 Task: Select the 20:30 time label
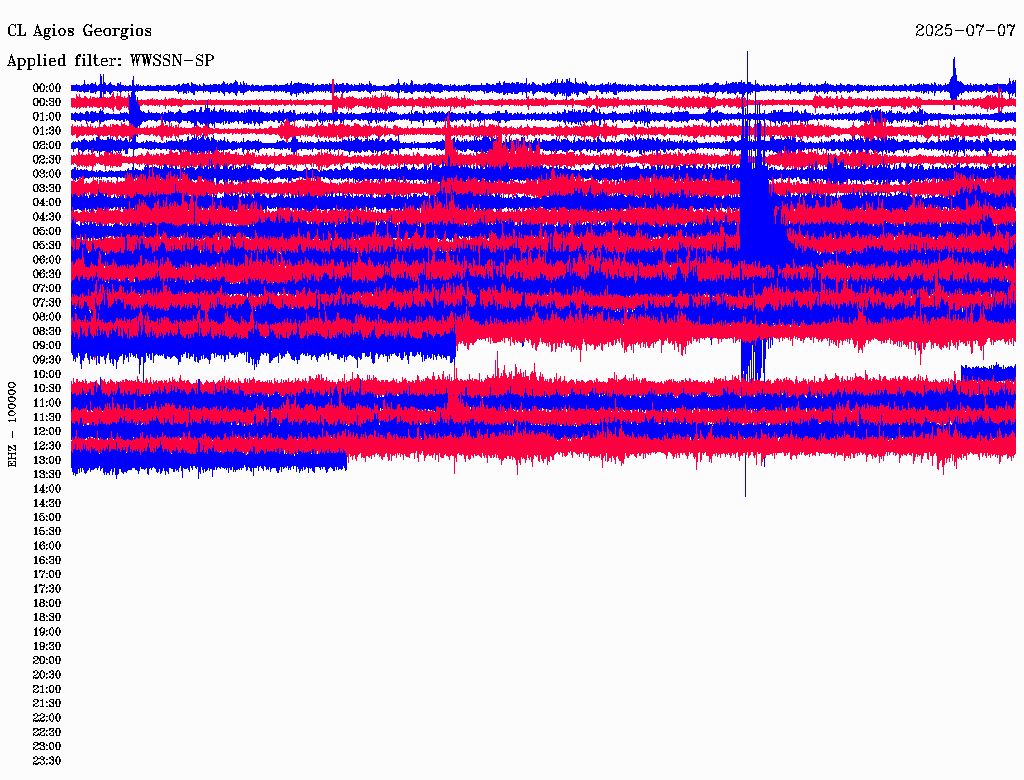[47, 675]
